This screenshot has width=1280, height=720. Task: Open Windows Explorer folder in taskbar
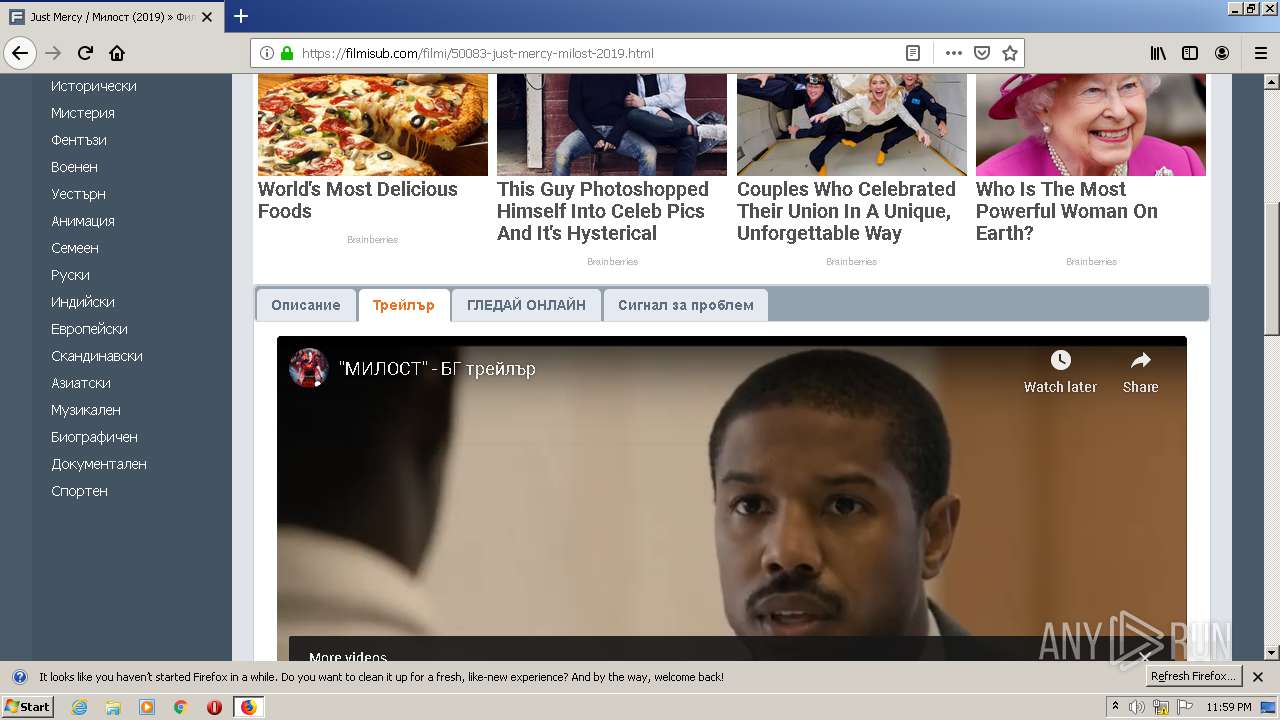coord(113,707)
